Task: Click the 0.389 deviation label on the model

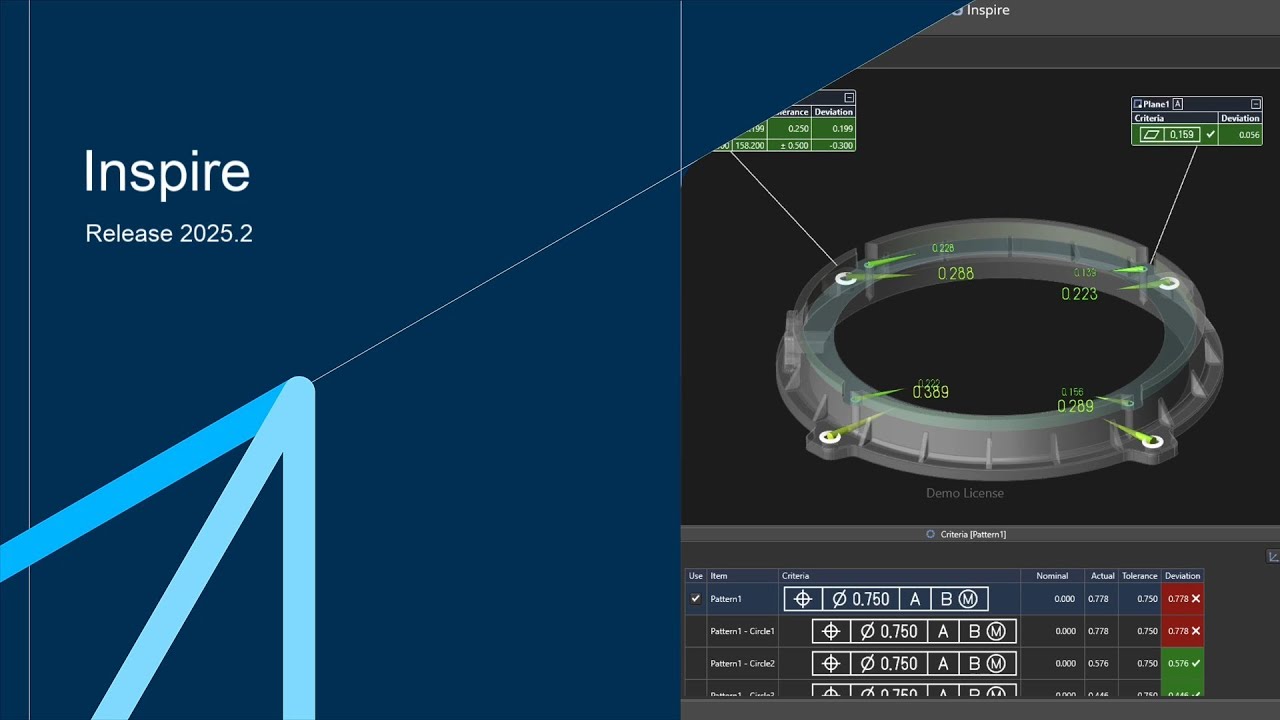Action: [931, 392]
